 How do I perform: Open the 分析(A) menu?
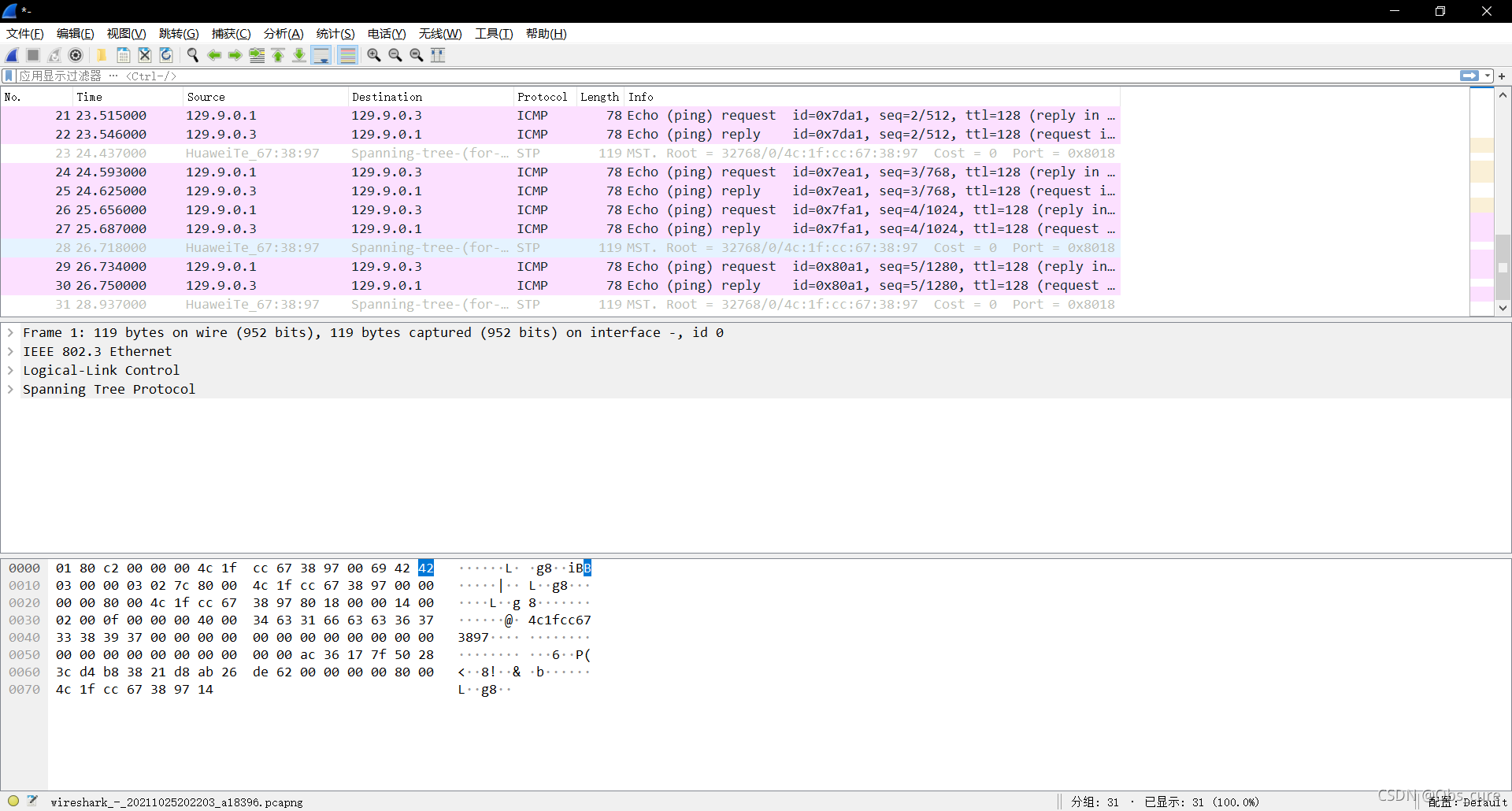pos(283,34)
